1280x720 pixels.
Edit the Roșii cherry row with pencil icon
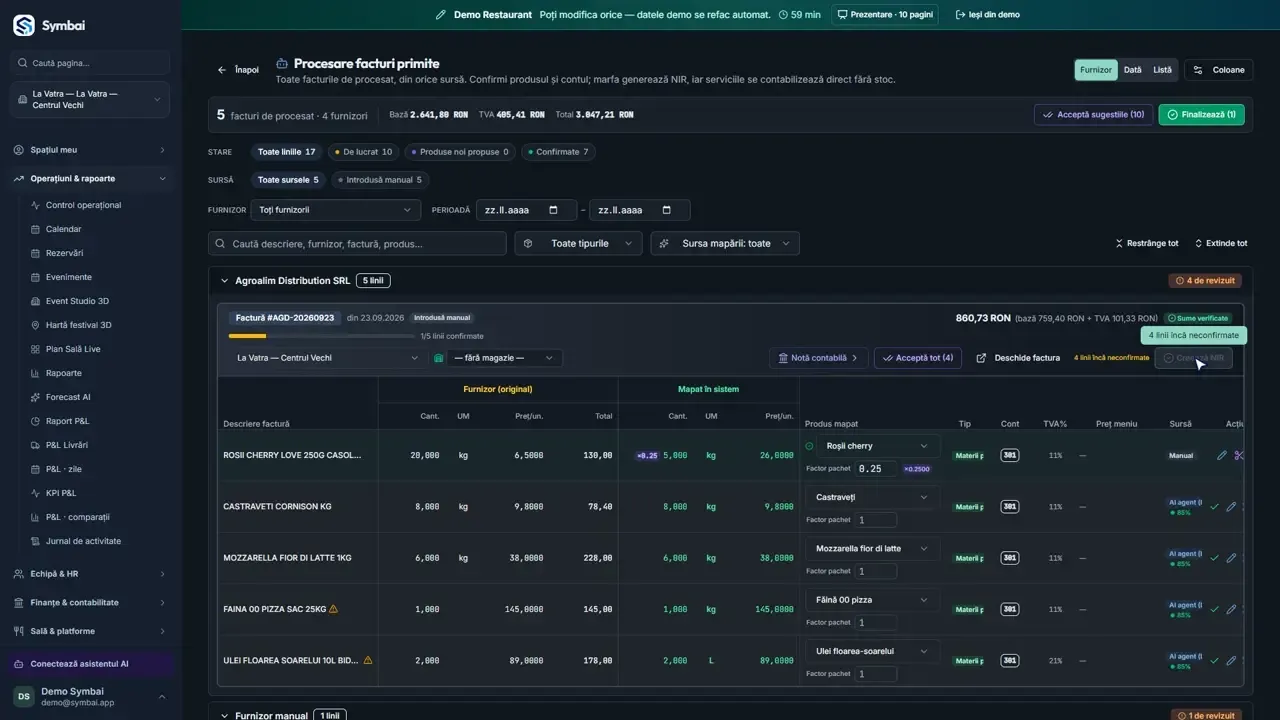(1222, 455)
